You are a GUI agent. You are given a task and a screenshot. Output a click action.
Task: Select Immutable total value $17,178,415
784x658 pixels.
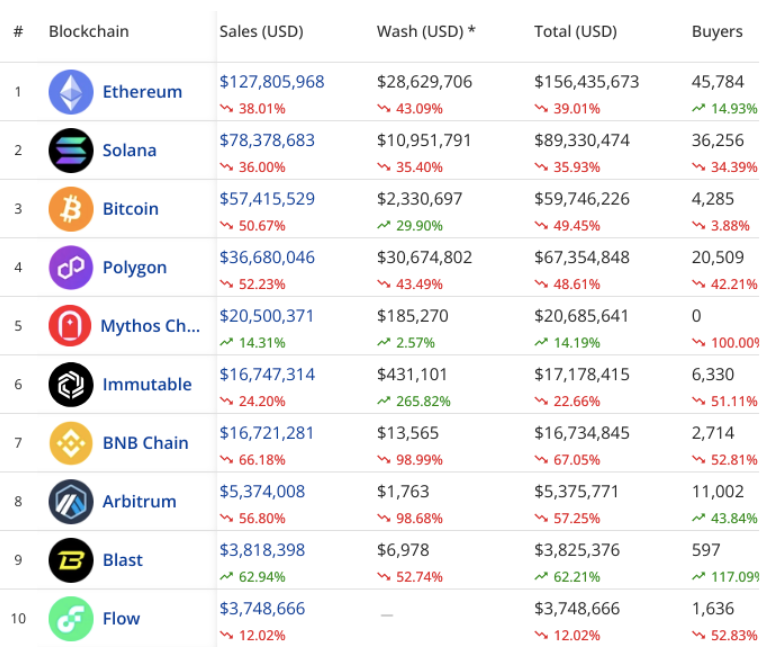tap(582, 374)
